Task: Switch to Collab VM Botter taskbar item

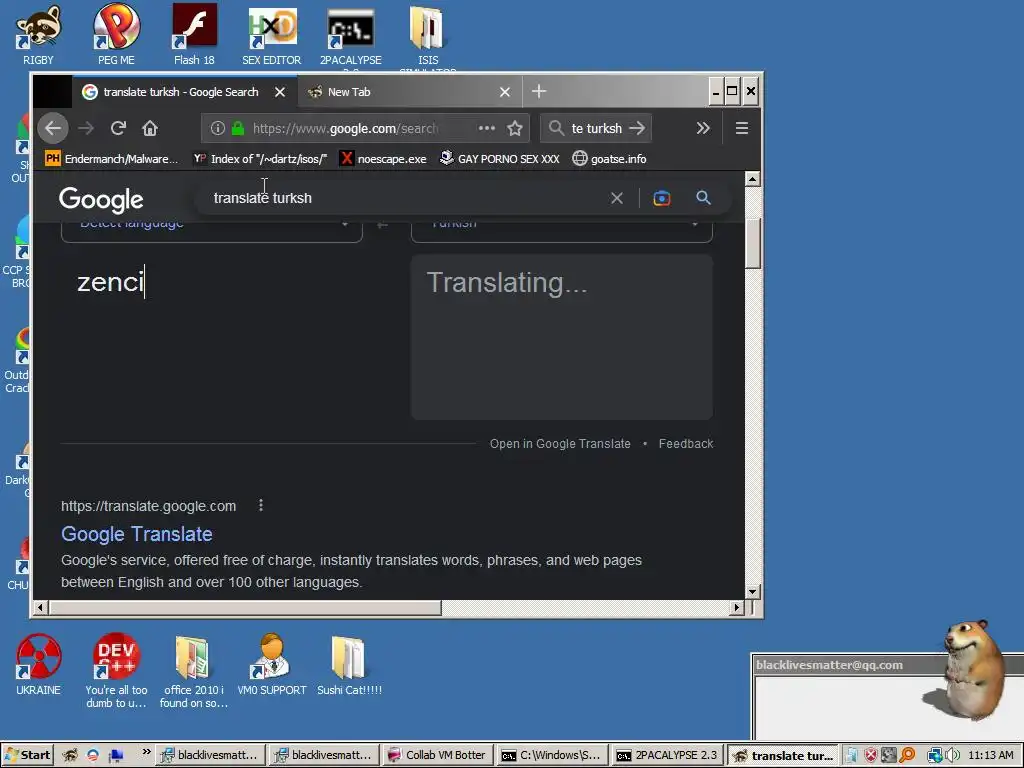Action: click(x=437, y=755)
